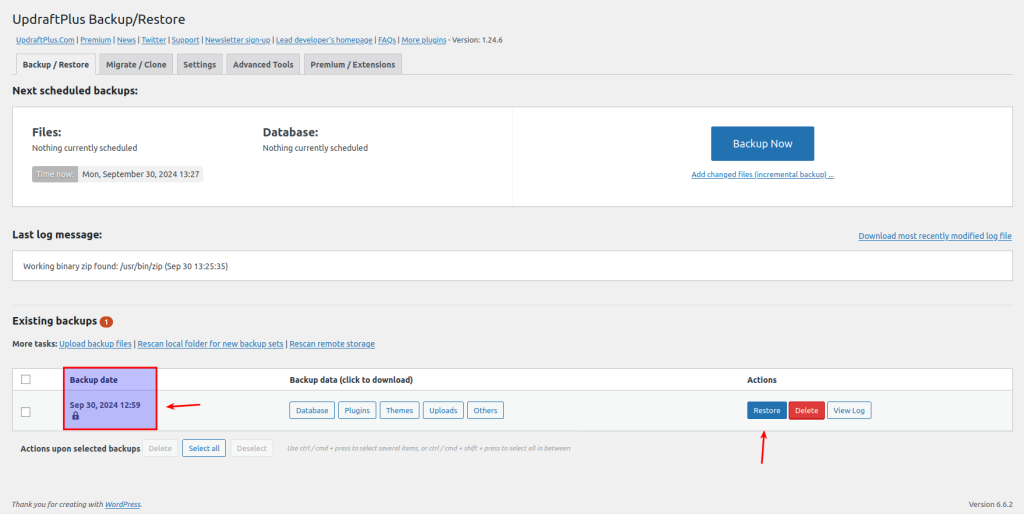Click the Rescan remote storage link
The height and width of the screenshot is (514, 1024).
[332, 344]
